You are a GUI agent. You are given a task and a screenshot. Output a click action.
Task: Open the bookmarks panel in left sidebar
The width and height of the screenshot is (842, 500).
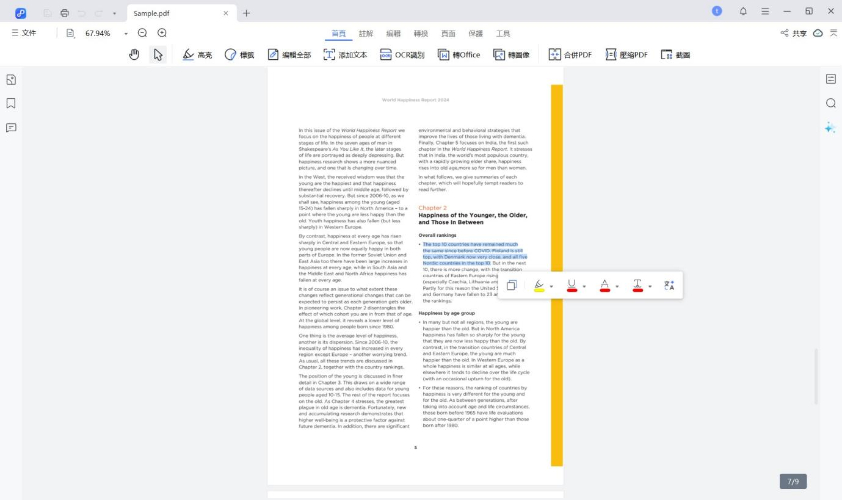11,103
